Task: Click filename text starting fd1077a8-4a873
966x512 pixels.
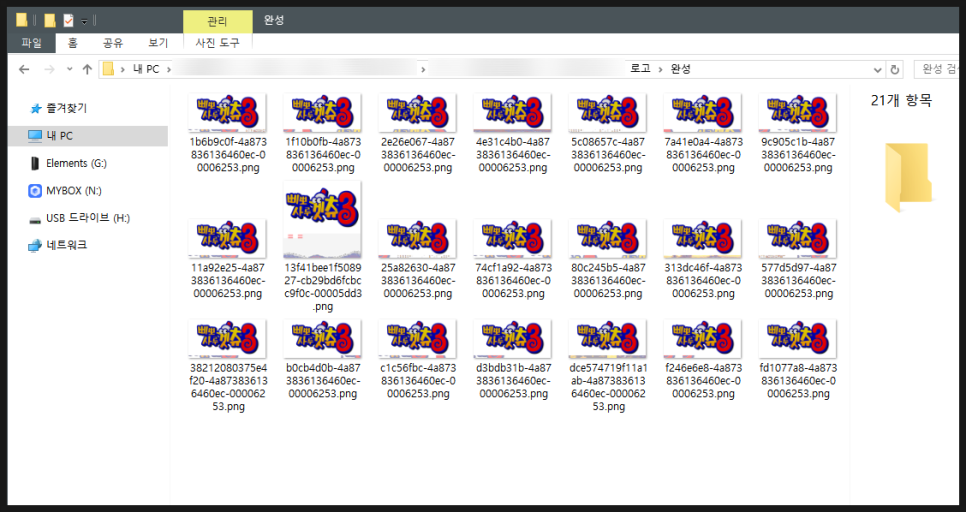Action: pyautogui.click(x=798, y=381)
